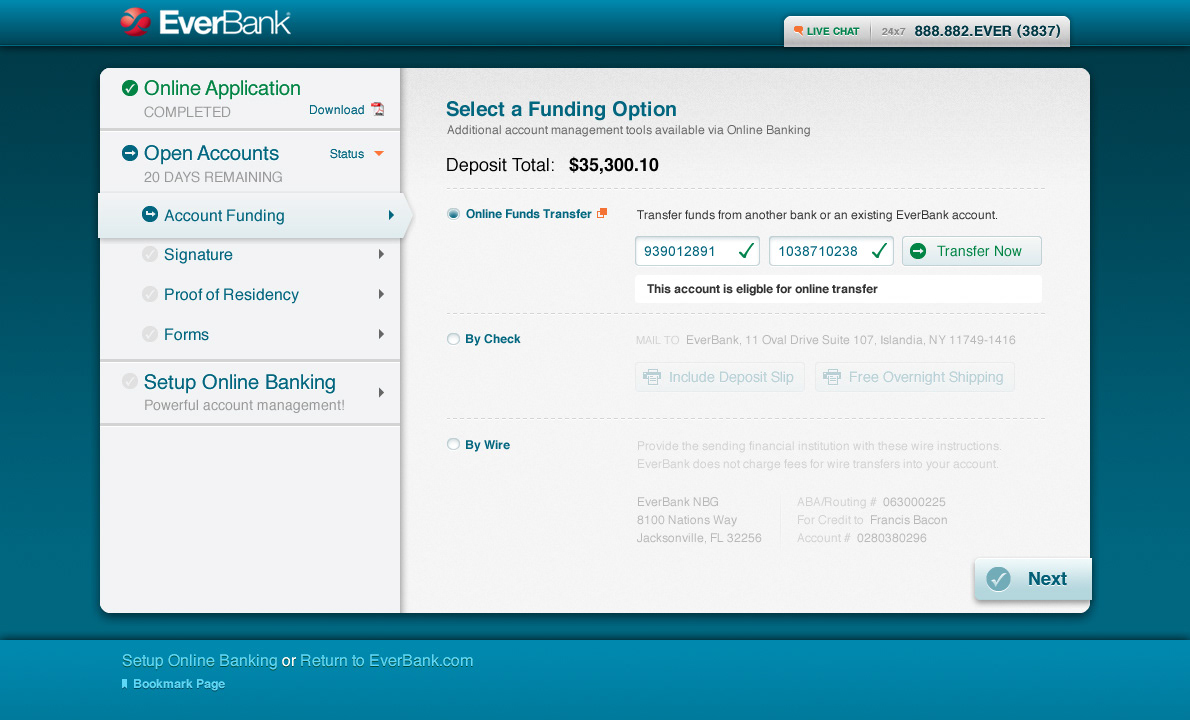Expand the Account Funding arrow

391,215
